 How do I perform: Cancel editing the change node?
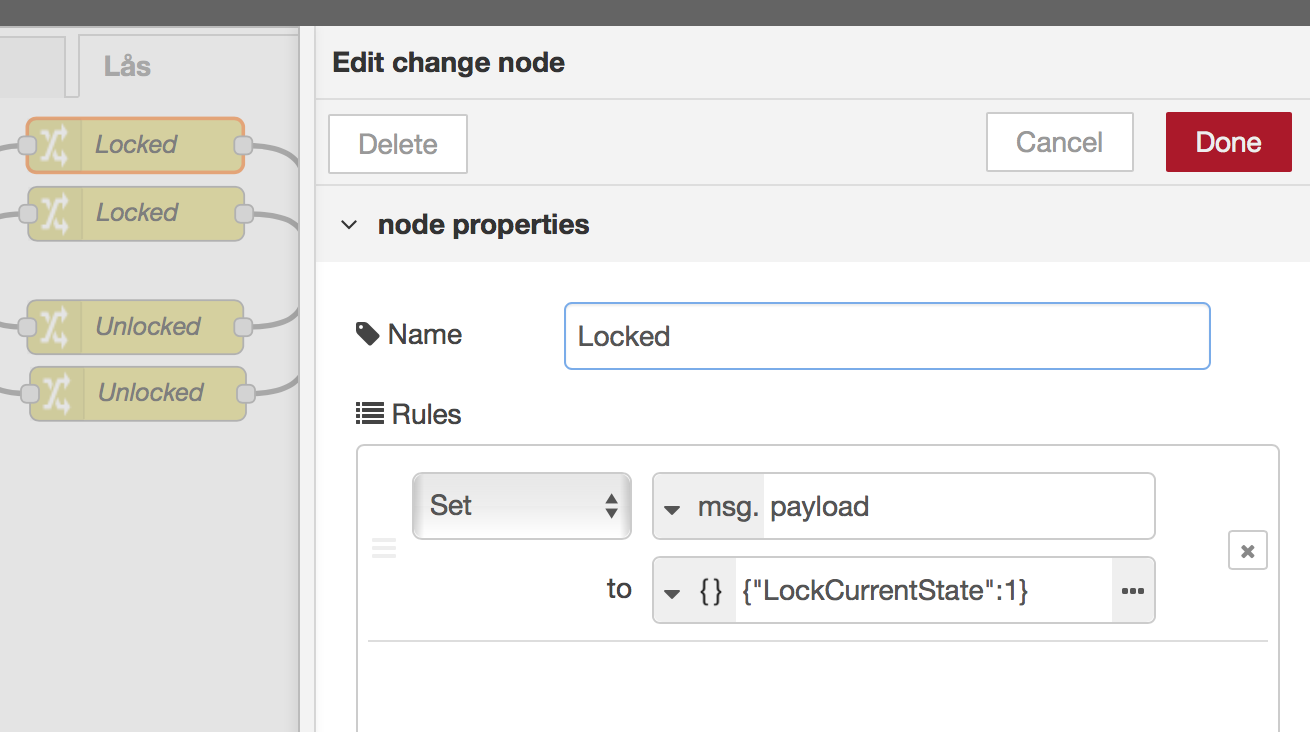pos(1059,142)
